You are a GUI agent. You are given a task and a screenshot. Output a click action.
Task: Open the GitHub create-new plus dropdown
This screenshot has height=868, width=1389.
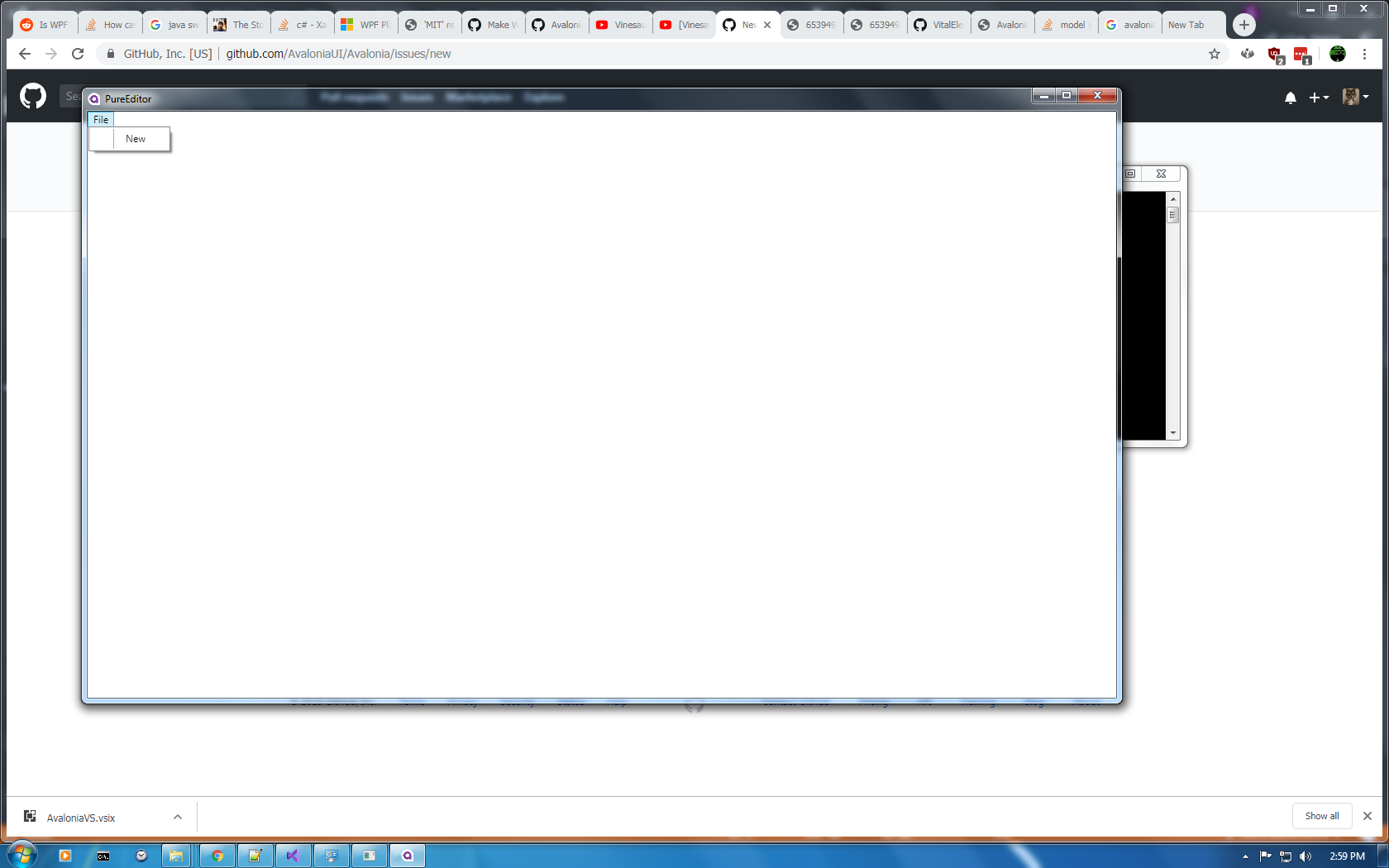[1318, 98]
